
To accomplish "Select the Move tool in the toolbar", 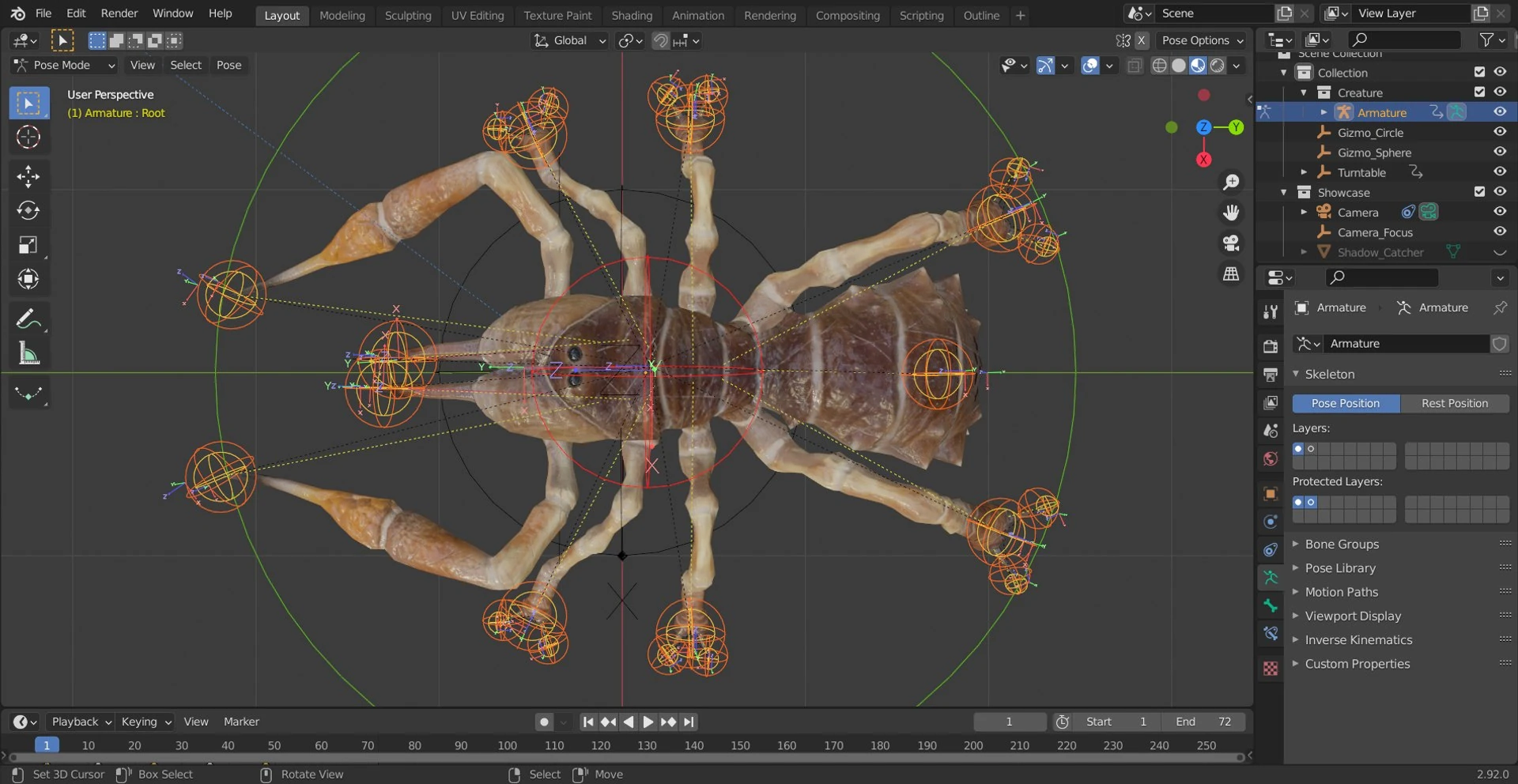I will coord(28,176).
